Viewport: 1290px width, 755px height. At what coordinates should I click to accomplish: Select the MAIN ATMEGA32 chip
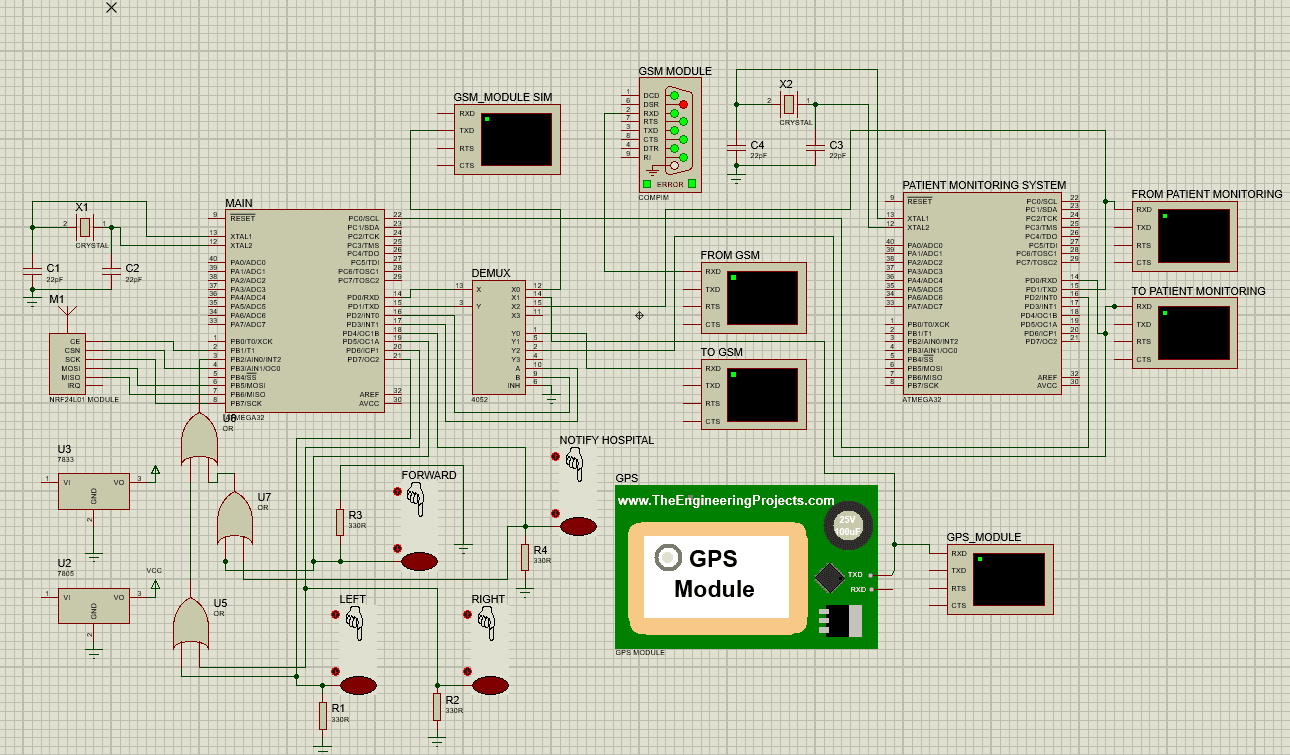tap(305, 310)
